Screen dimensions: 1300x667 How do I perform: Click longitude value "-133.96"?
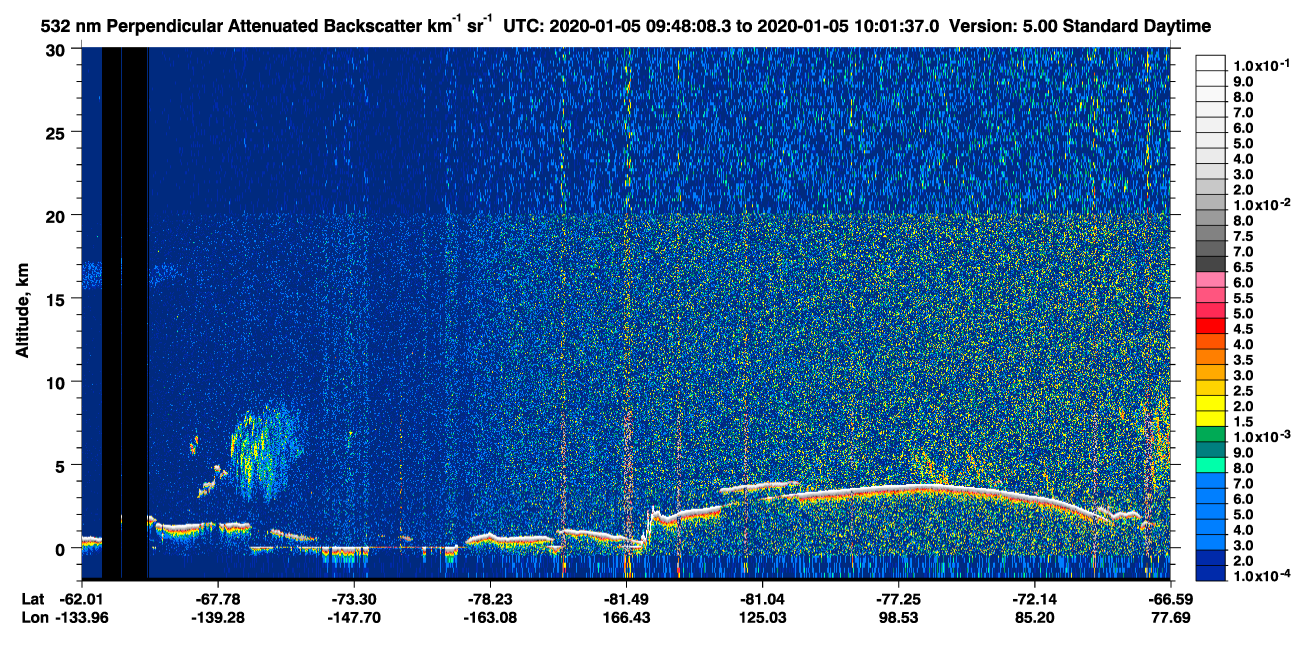tap(81, 617)
